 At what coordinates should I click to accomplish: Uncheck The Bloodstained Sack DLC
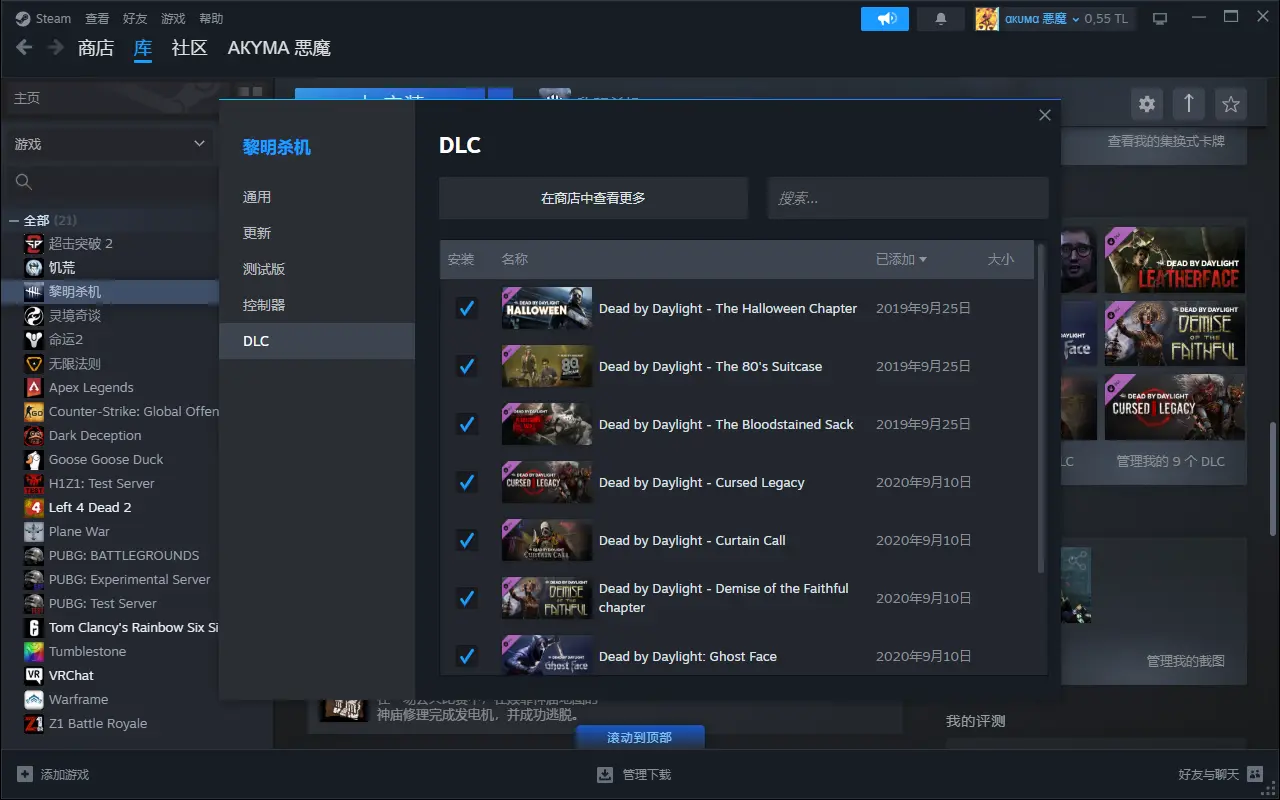coord(466,424)
